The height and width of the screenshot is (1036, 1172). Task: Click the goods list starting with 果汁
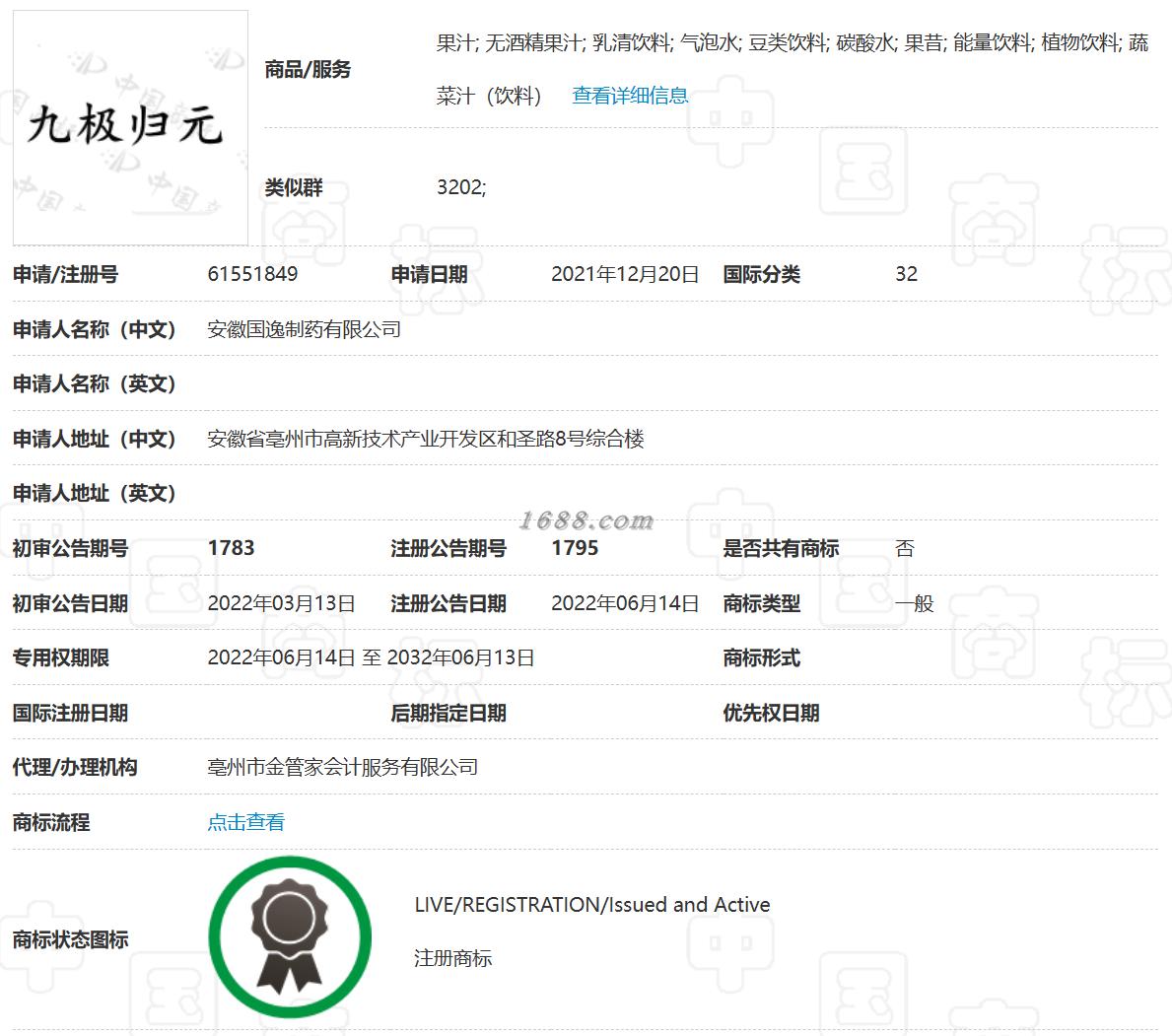[x=793, y=69]
